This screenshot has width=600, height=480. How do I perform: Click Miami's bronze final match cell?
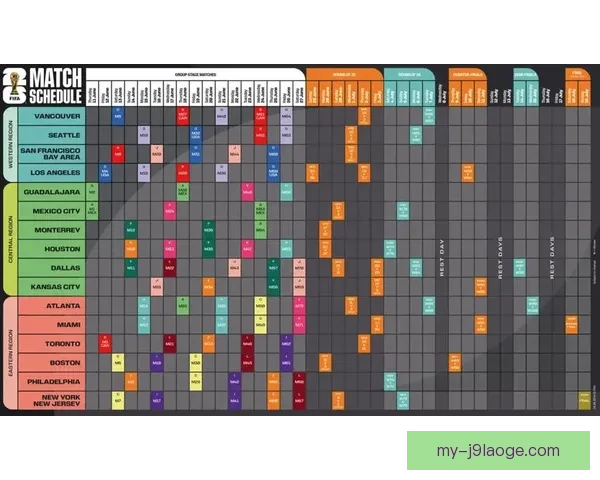point(571,325)
